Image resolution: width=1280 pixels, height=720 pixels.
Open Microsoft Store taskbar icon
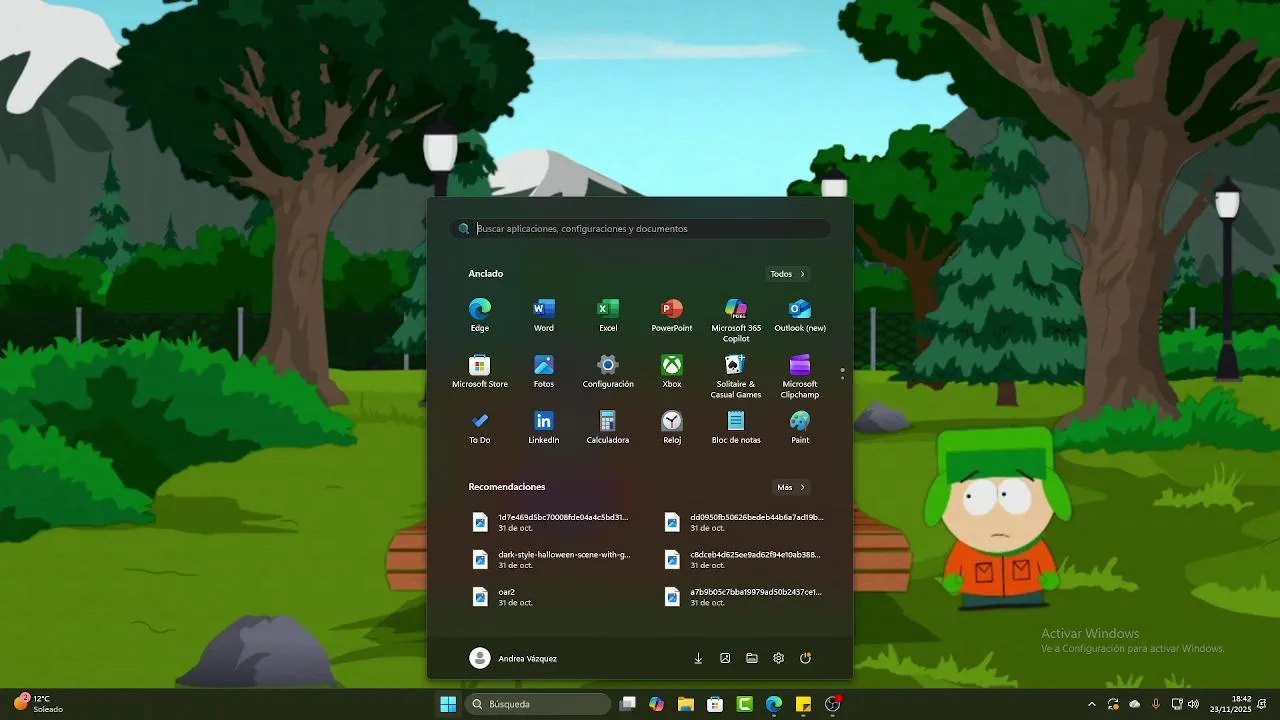715,704
